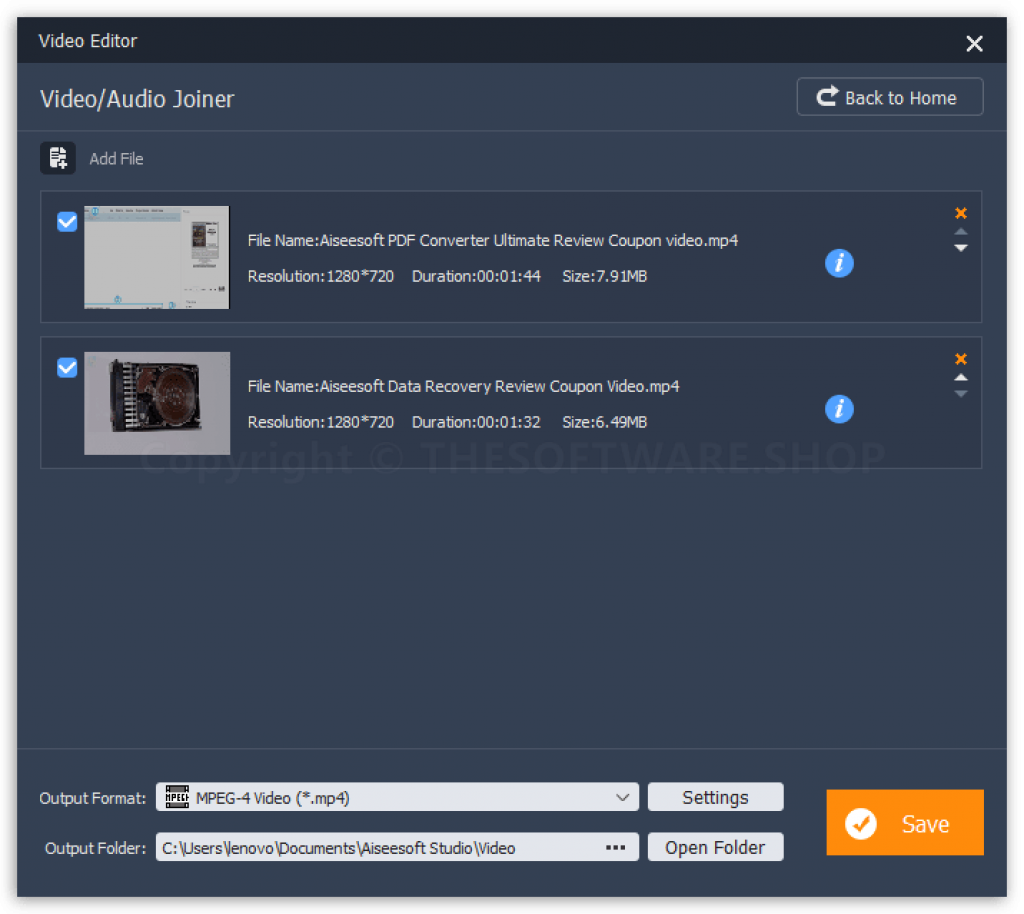1024x914 pixels.
Task: Open the Output Format dropdown
Action: [397, 797]
